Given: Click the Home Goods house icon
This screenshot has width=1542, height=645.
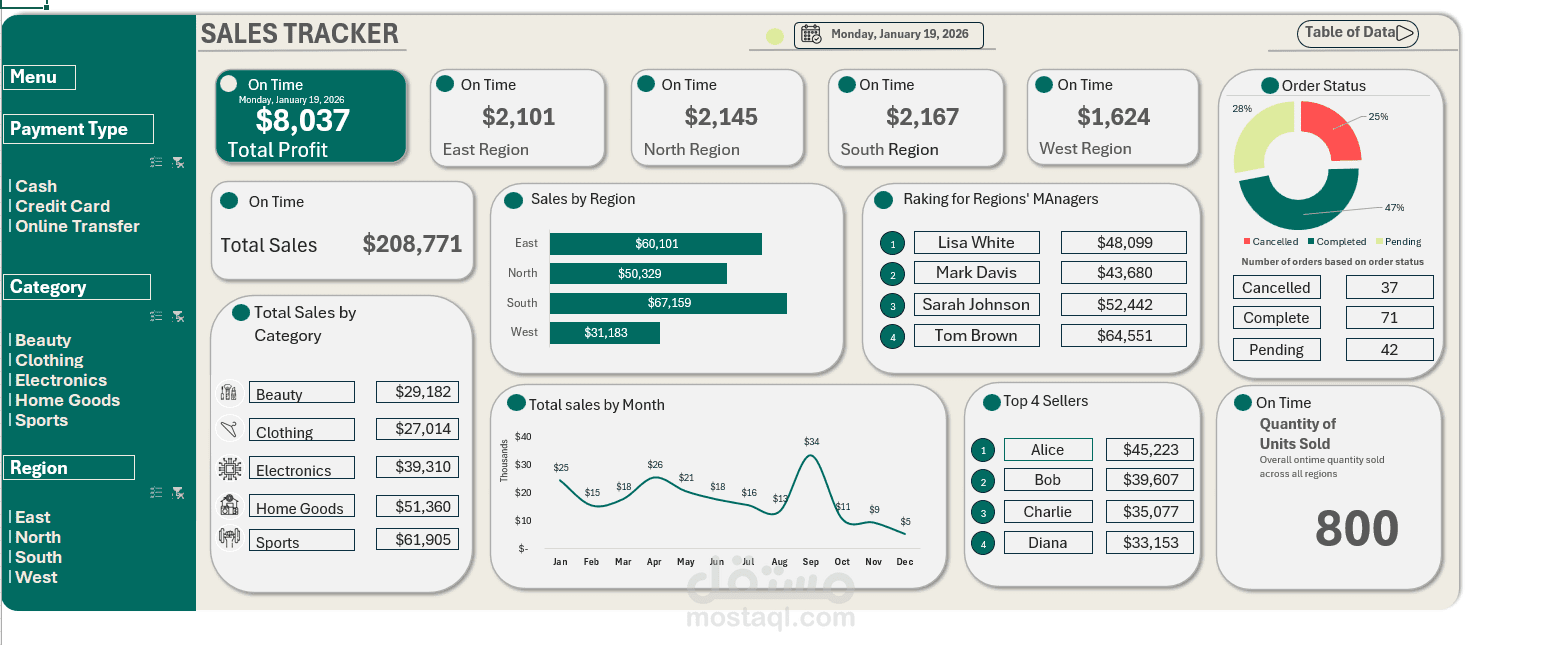Looking at the screenshot, I should click(229, 505).
